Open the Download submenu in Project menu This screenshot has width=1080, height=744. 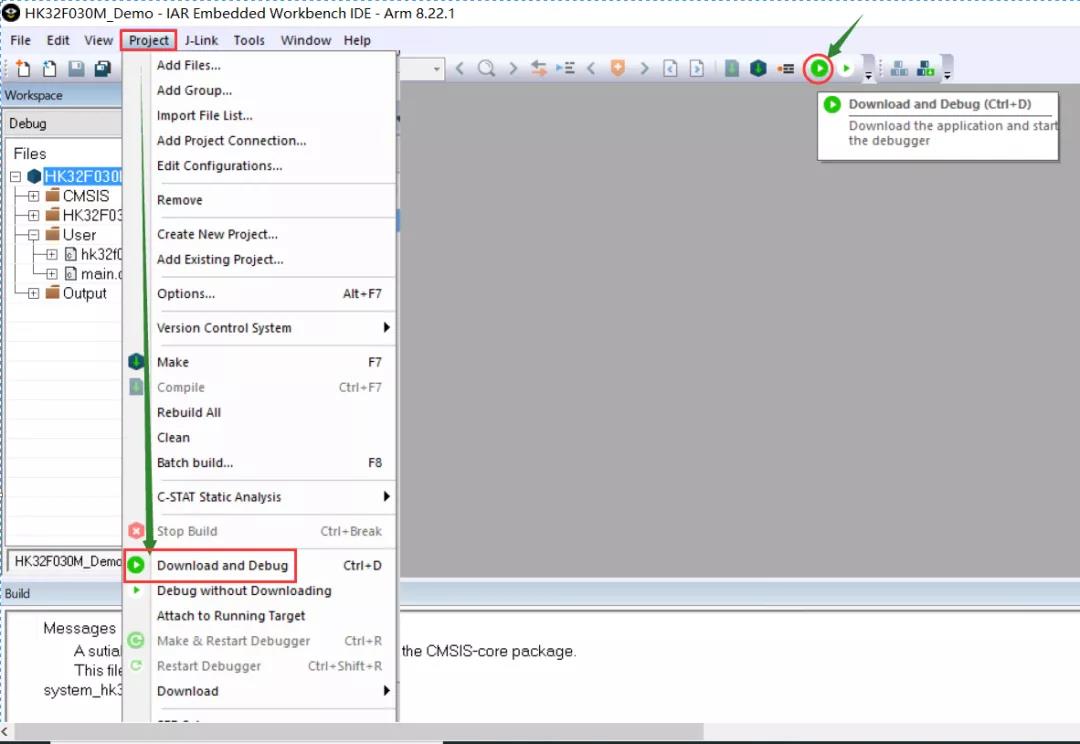coord(260,691)
